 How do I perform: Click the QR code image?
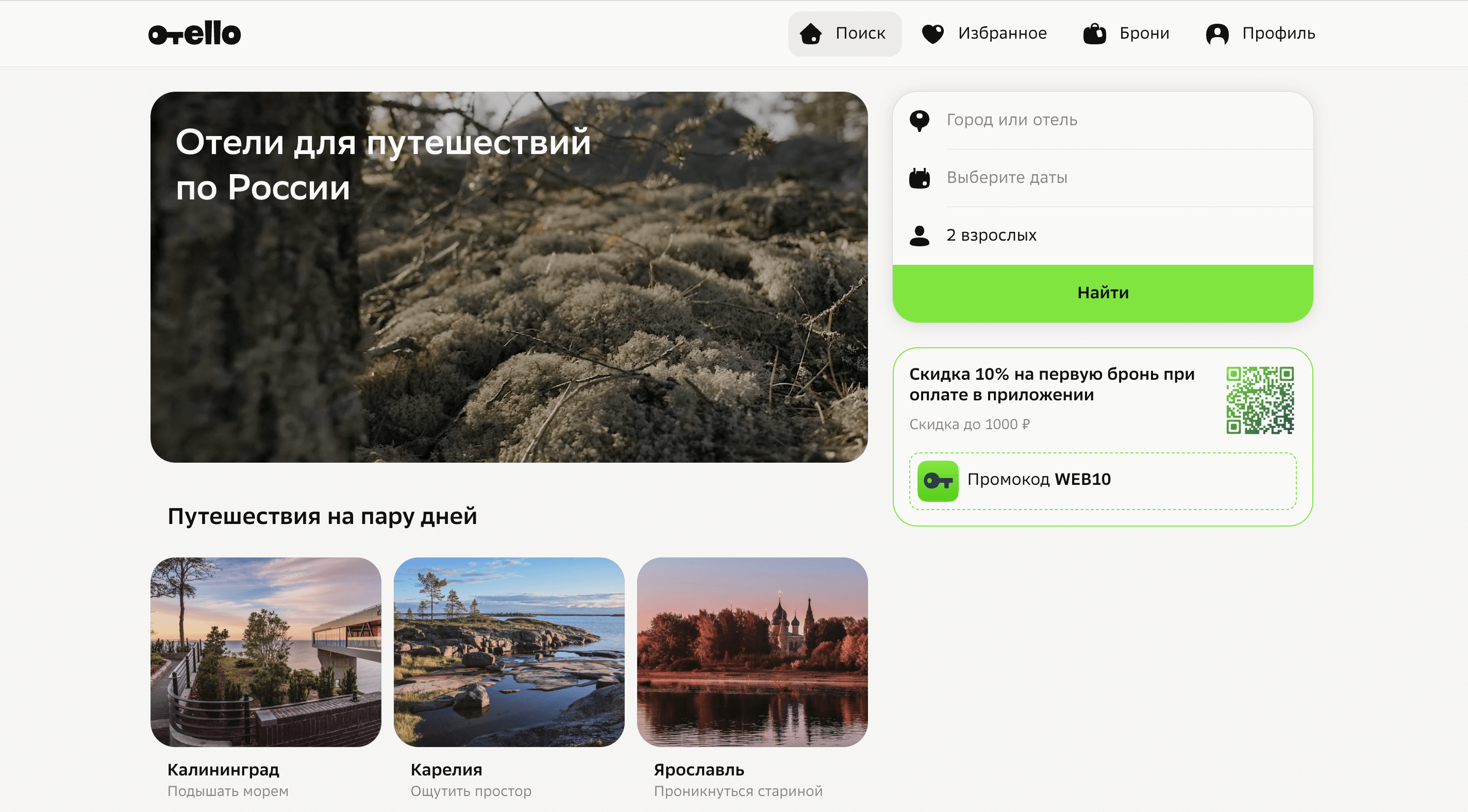coord(1260,400)
